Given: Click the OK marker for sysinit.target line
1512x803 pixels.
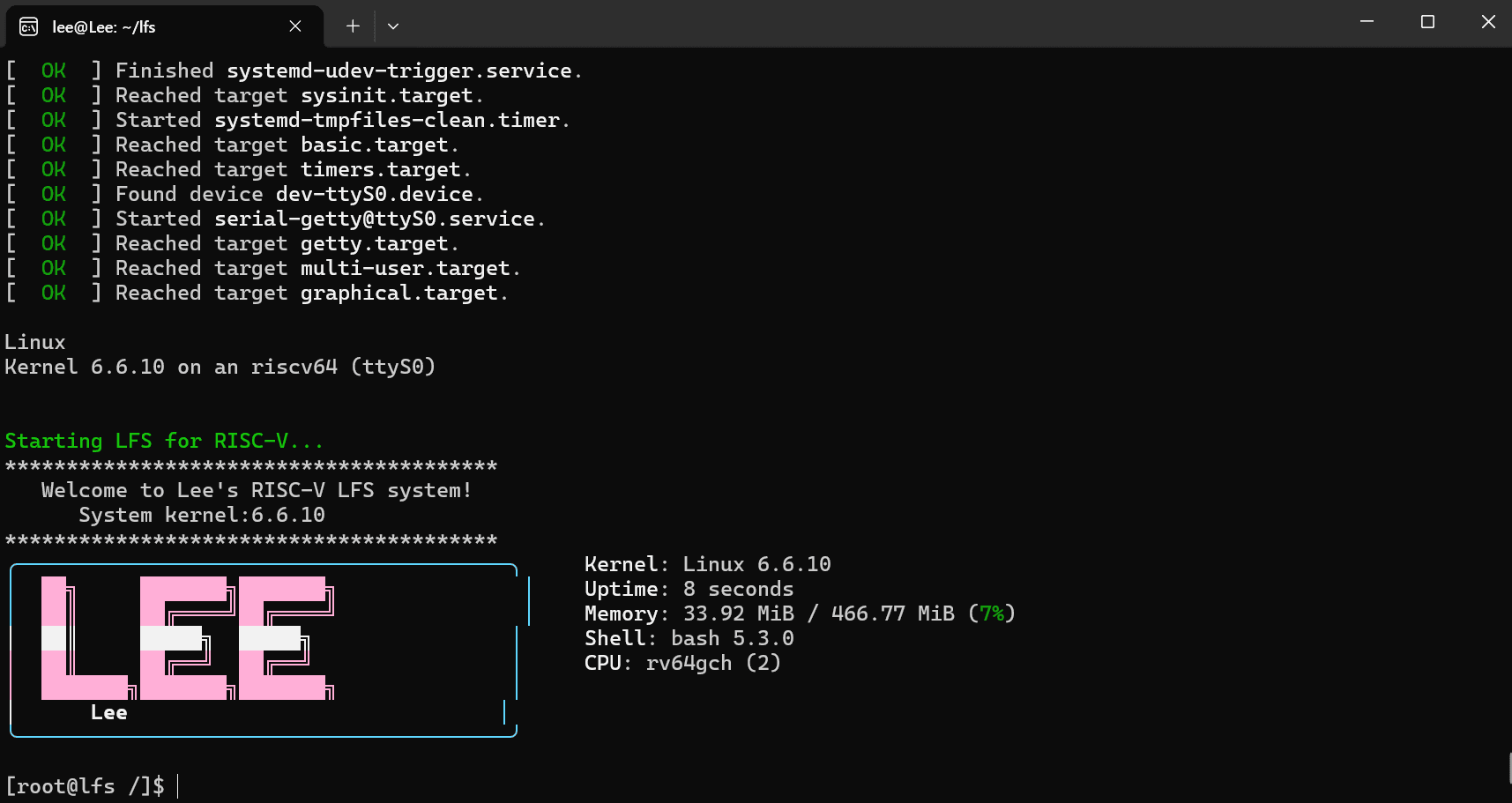Looking at the screenshot, I should (x=53, y=94).
